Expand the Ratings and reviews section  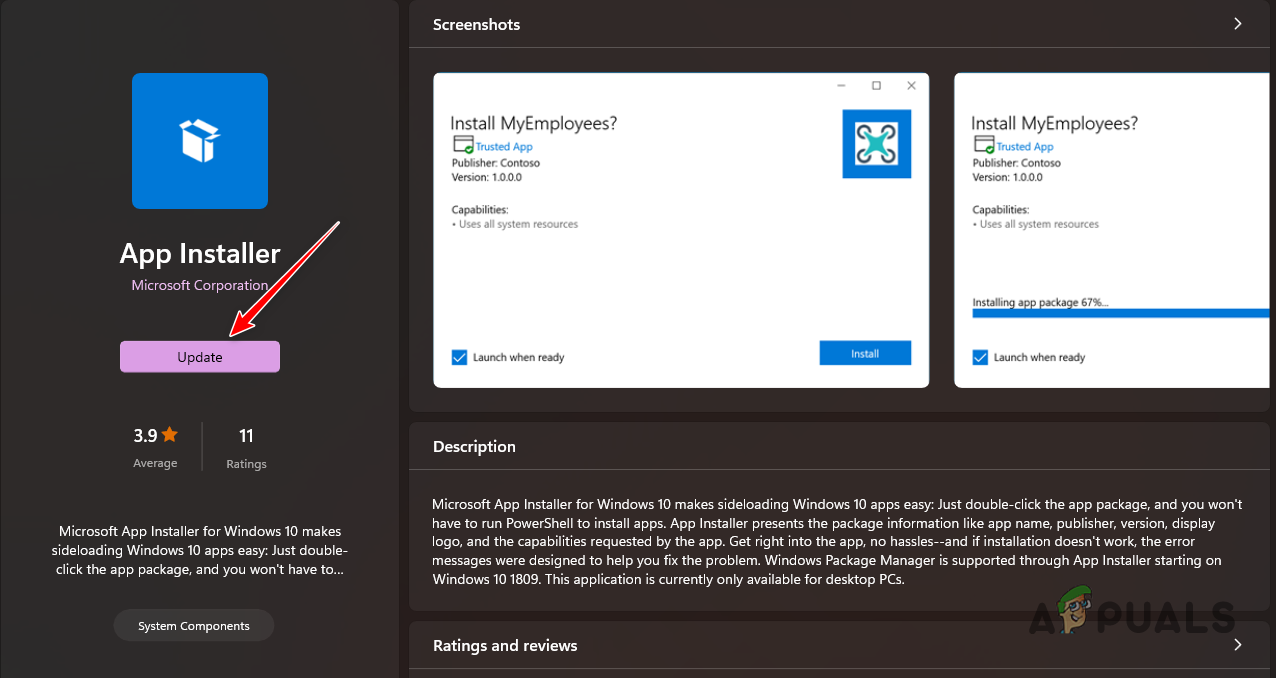(x=1237, y=645)
